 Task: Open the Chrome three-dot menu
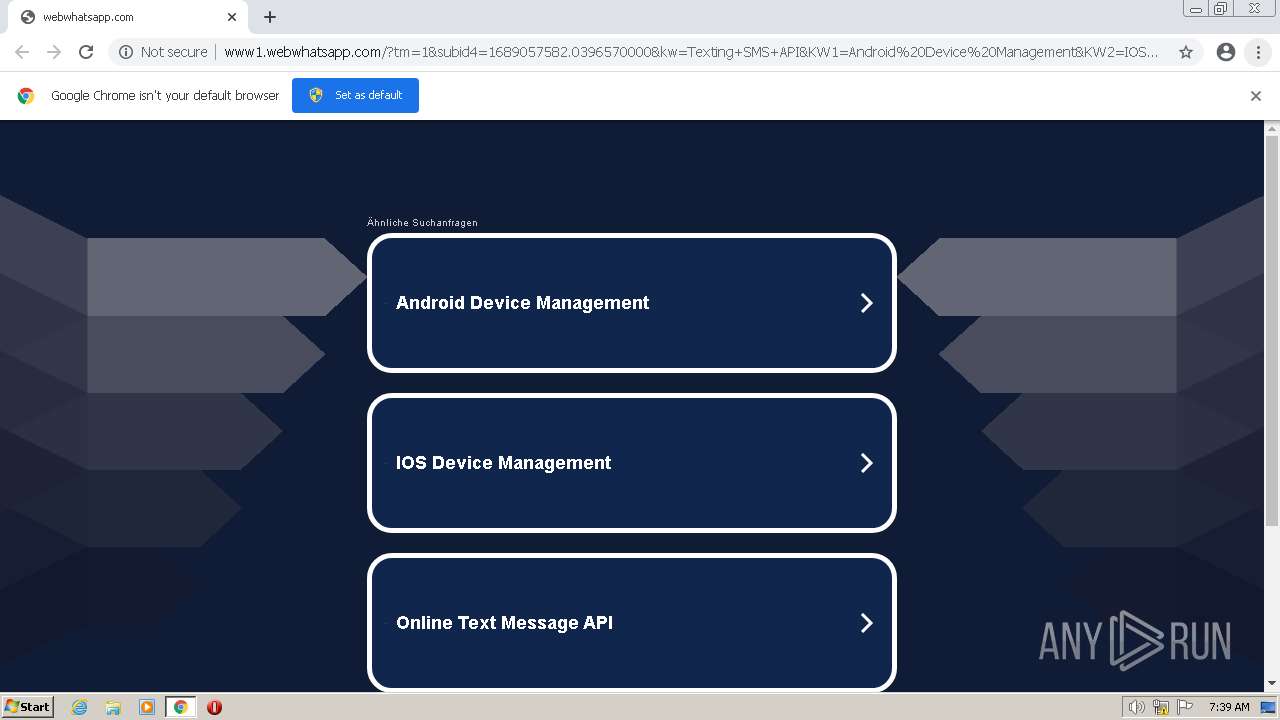click(x=1258, y=52)
